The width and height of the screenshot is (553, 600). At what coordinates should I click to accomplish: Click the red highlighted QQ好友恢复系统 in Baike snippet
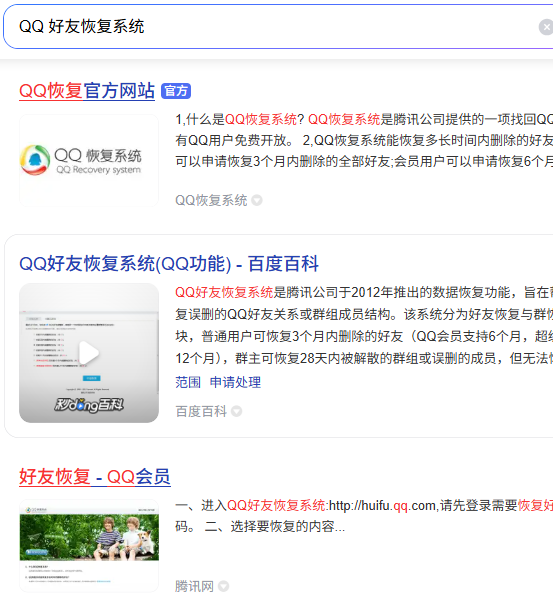click(224, 293)
